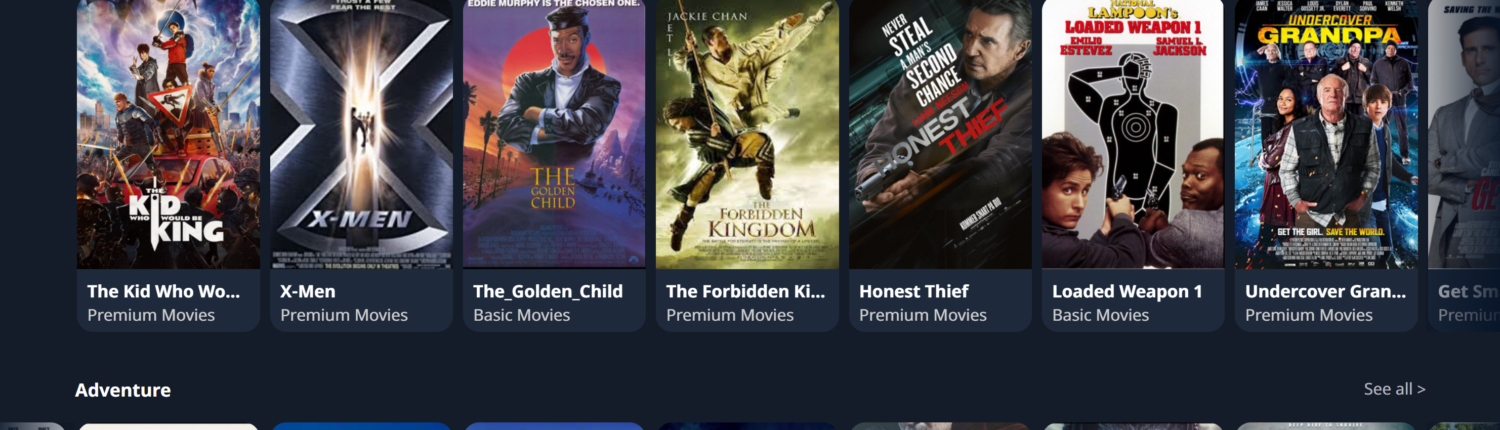Open The Forbidden Kingdom poster

click(747, 134)
